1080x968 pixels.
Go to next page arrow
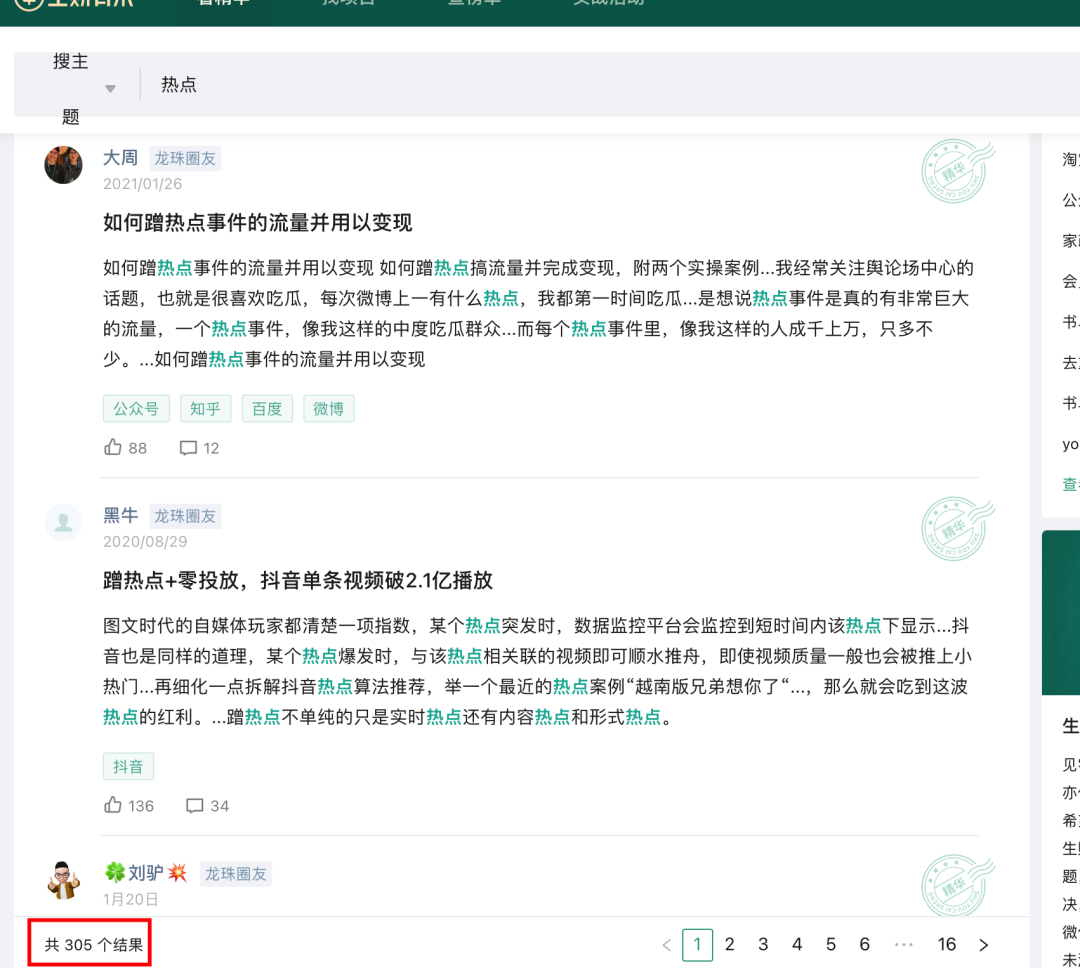(984, 945)
